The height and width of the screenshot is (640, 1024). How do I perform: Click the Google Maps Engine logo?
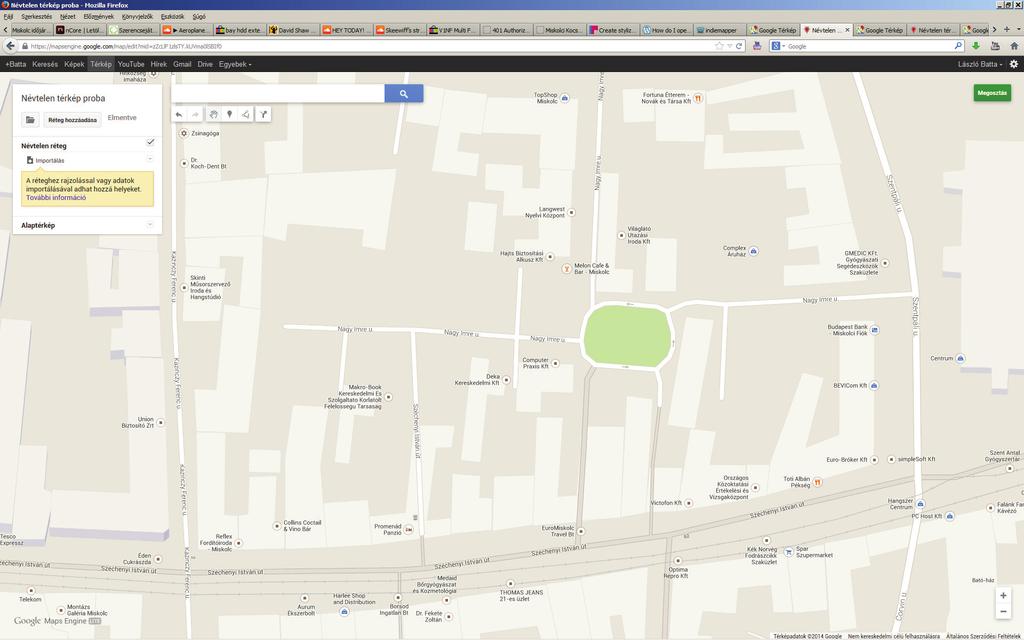57,621
